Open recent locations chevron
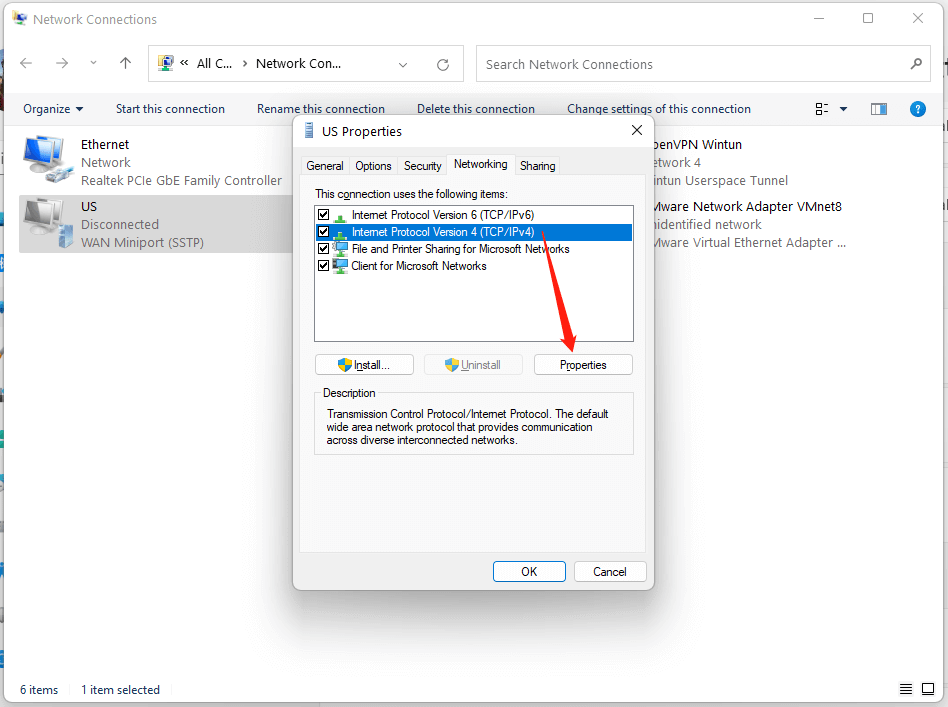948x707 pixels. click(93, 63)
